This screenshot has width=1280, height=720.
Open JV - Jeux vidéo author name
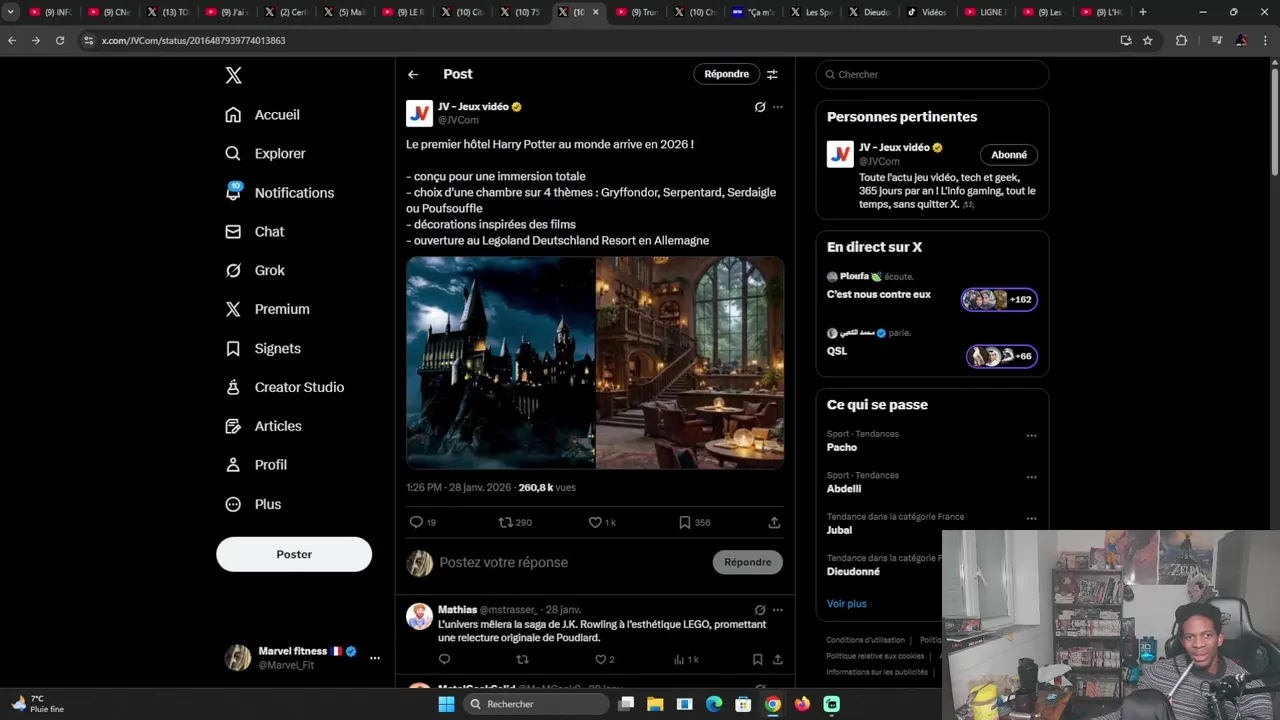(473, 107)
